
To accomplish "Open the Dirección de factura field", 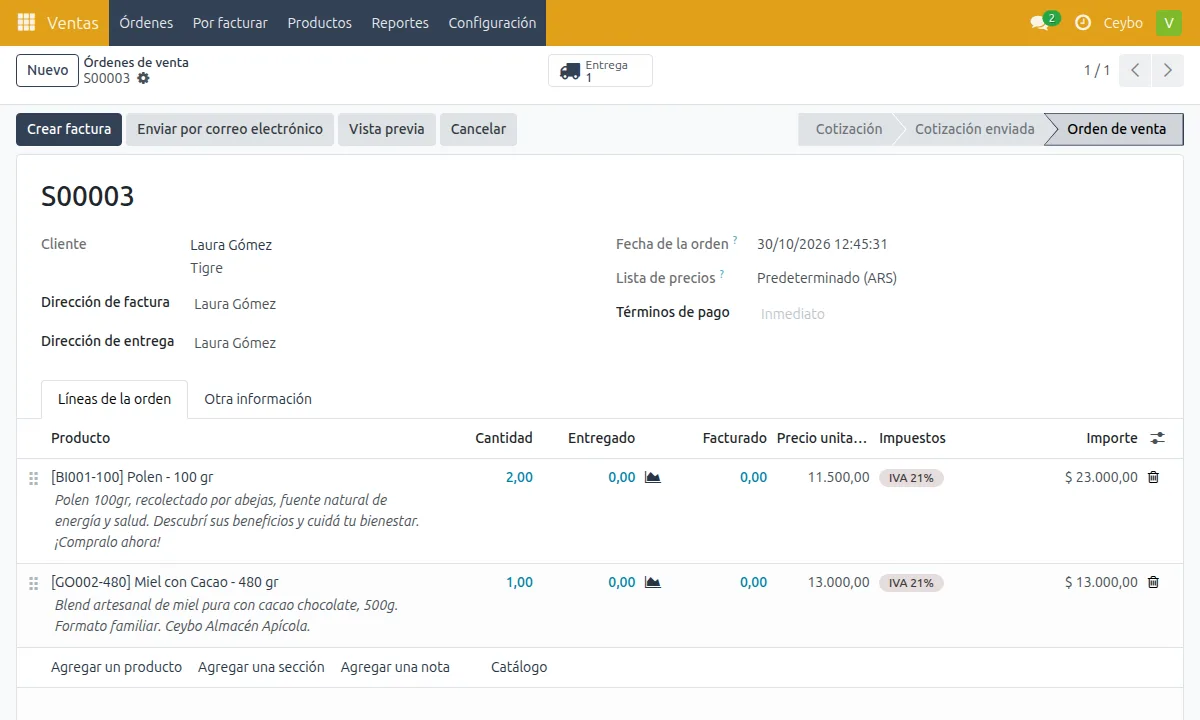I will click(385, 304).
